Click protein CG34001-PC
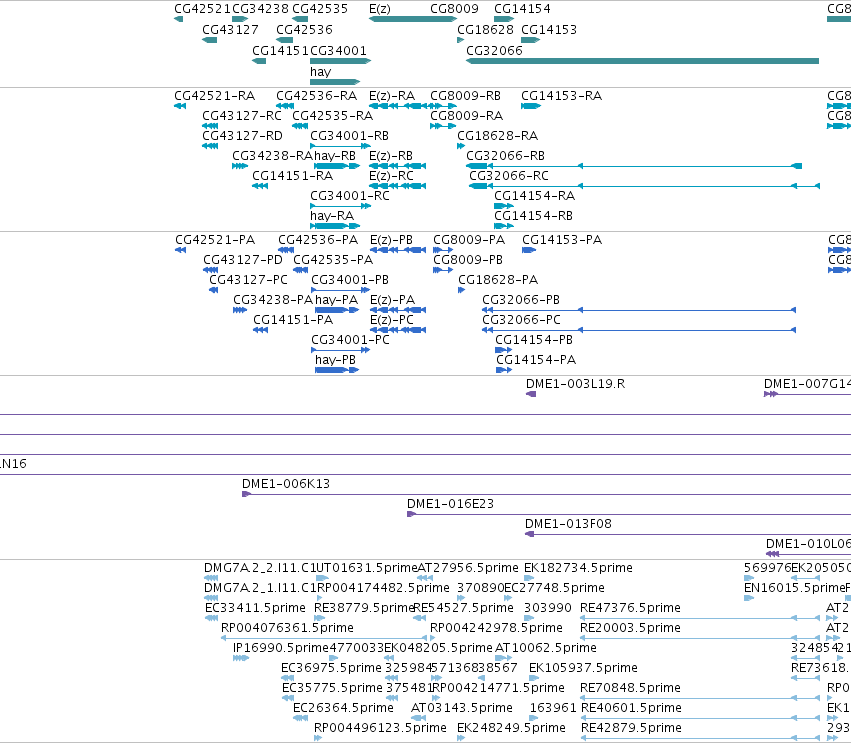Screen dimensions: 851x743 tap(350, 340)
